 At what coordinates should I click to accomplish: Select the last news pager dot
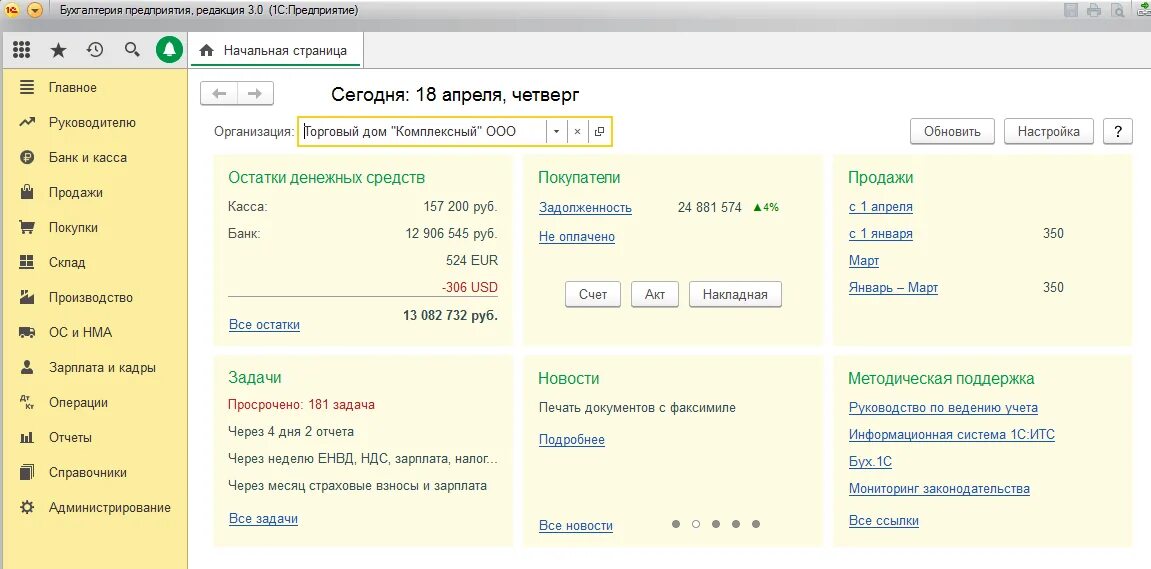[756, 524]
